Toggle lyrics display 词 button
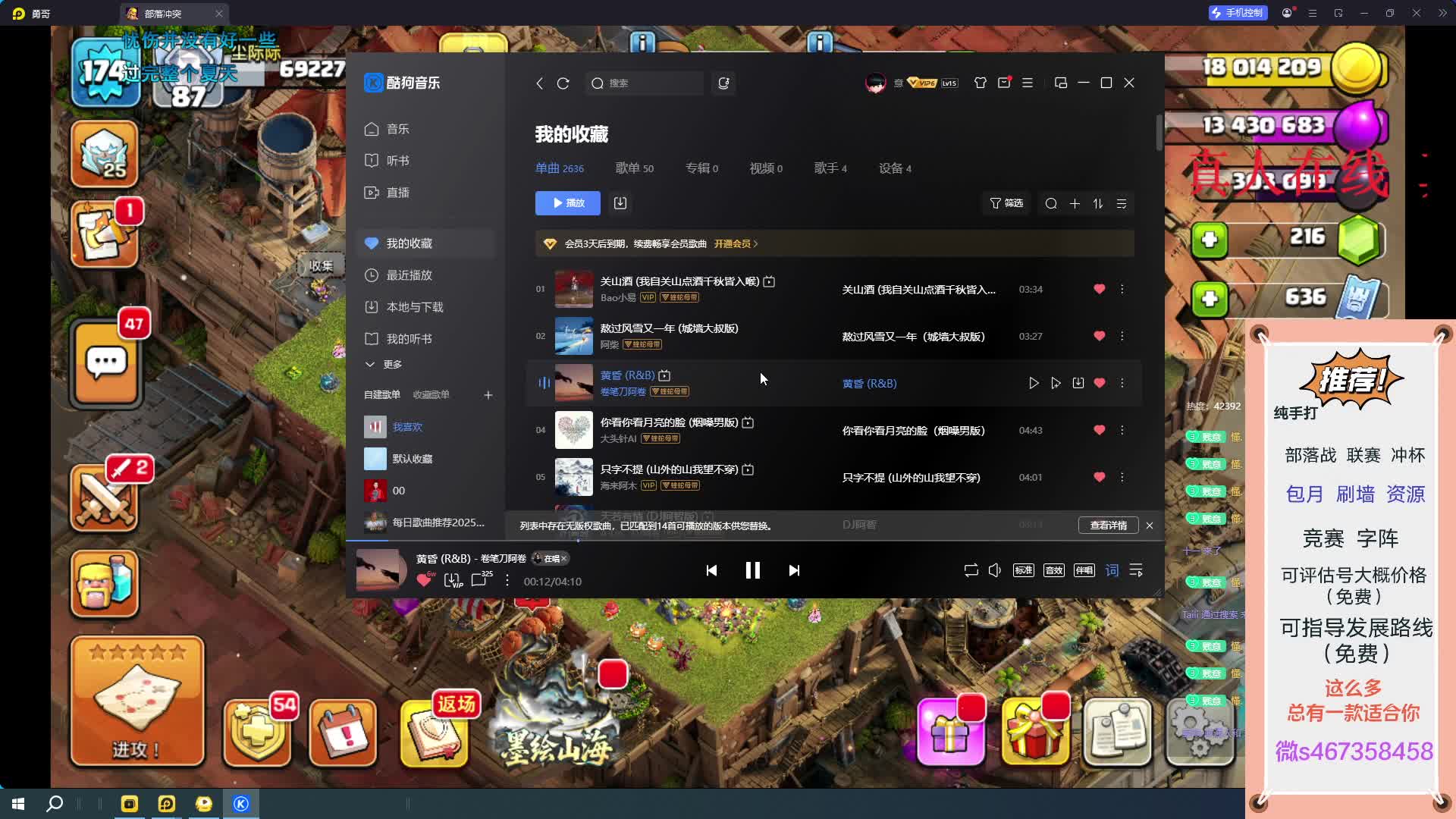The image size is (1456, 819). point(1112,570)
